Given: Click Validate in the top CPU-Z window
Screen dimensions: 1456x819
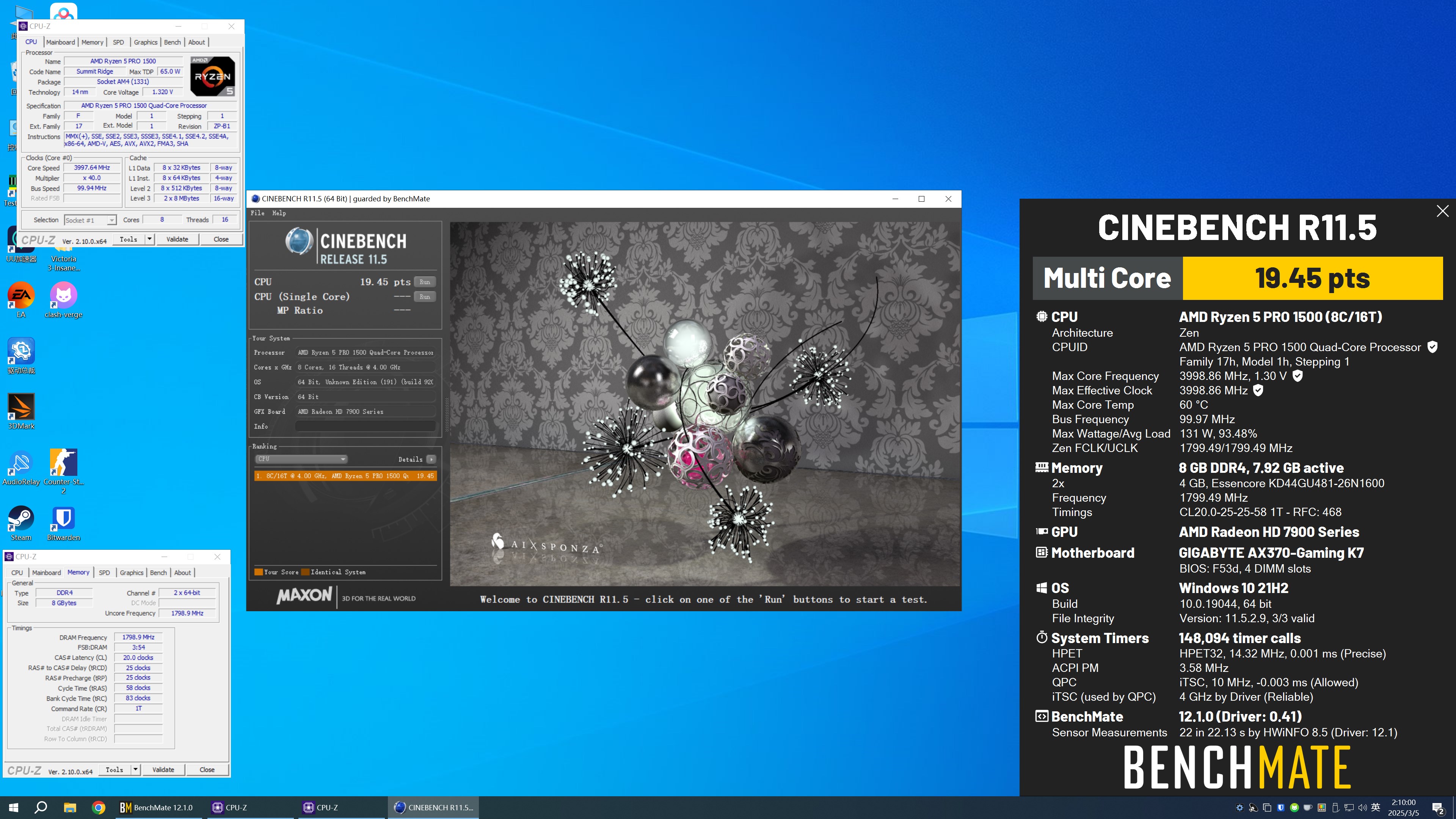Looking at the screenshot, I should 177,239.
